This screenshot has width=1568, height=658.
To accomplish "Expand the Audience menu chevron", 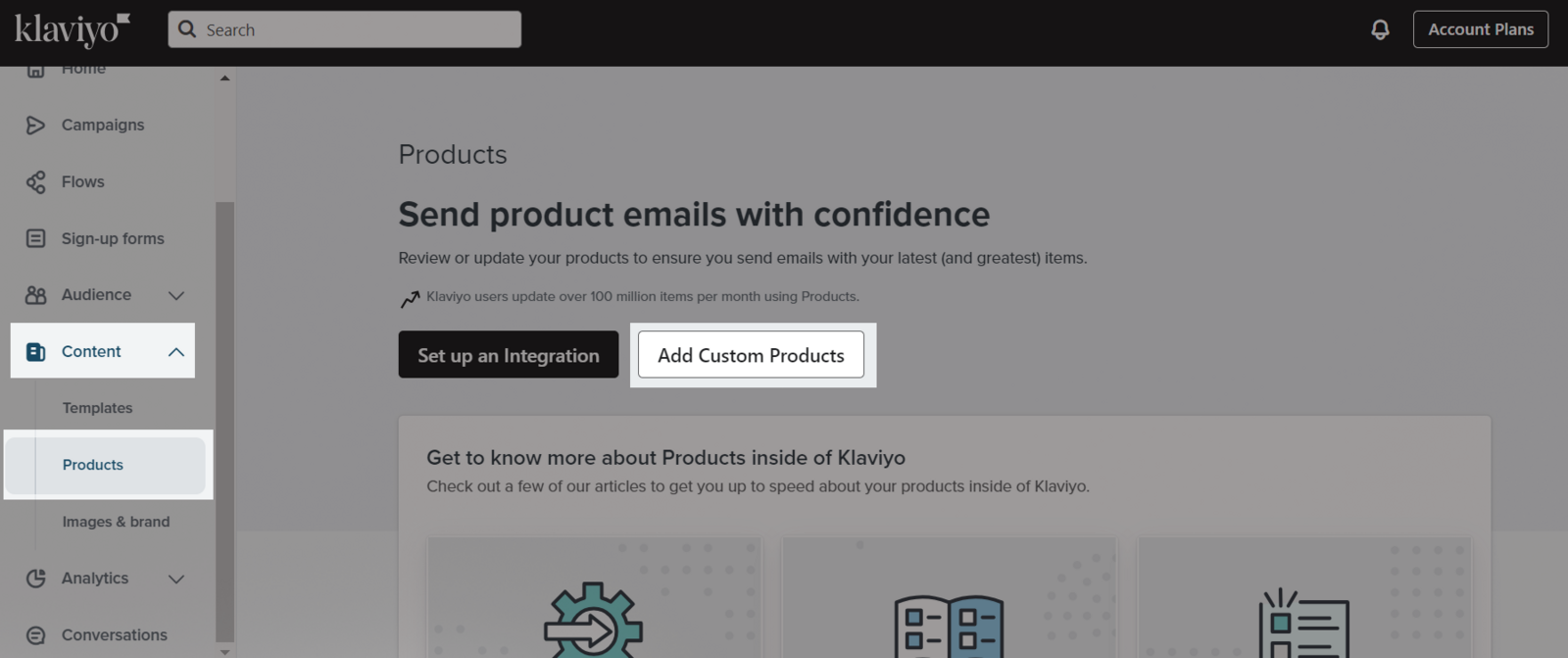I will point(176,295).
